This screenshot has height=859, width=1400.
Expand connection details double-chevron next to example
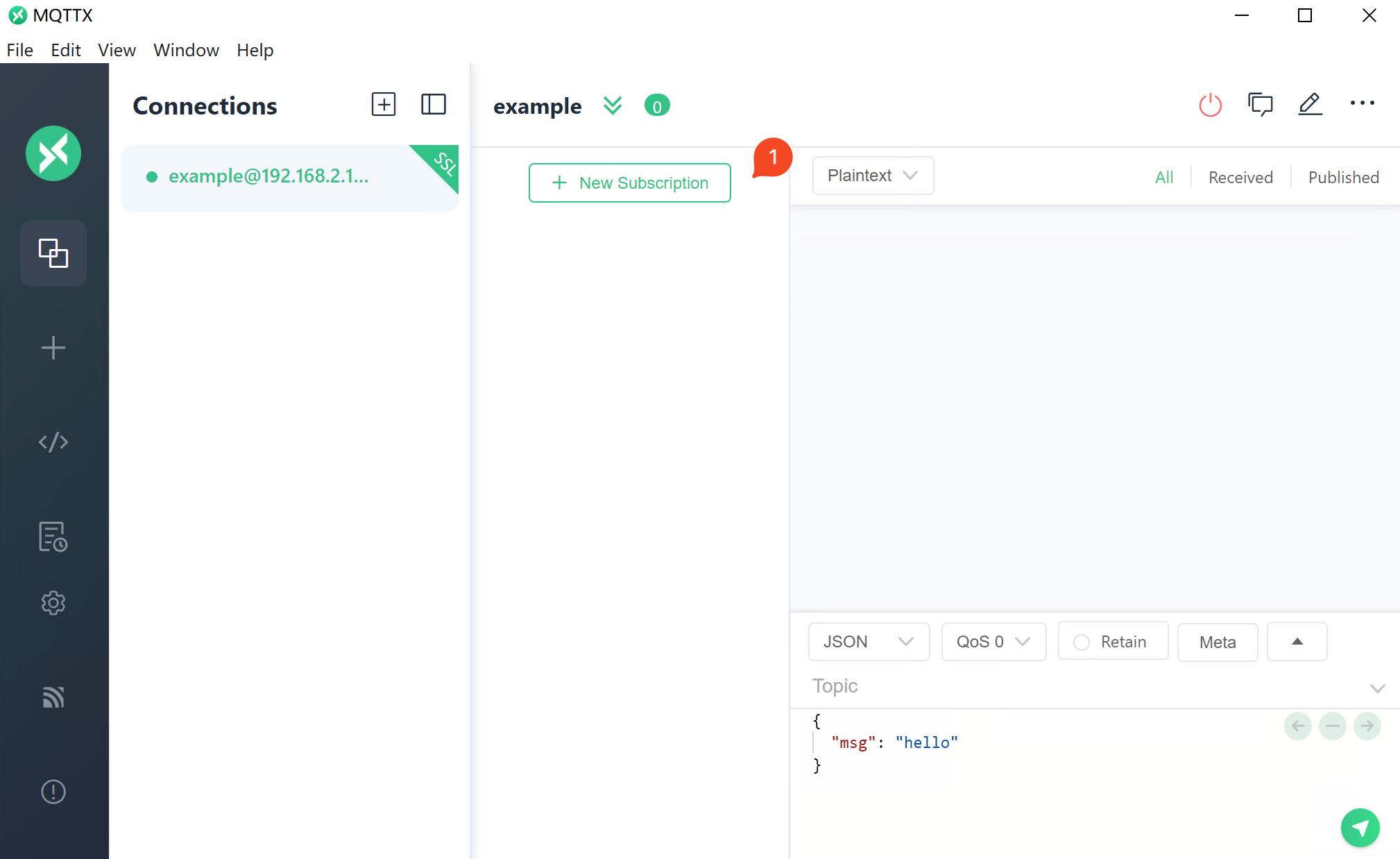[x=613, y=105]
